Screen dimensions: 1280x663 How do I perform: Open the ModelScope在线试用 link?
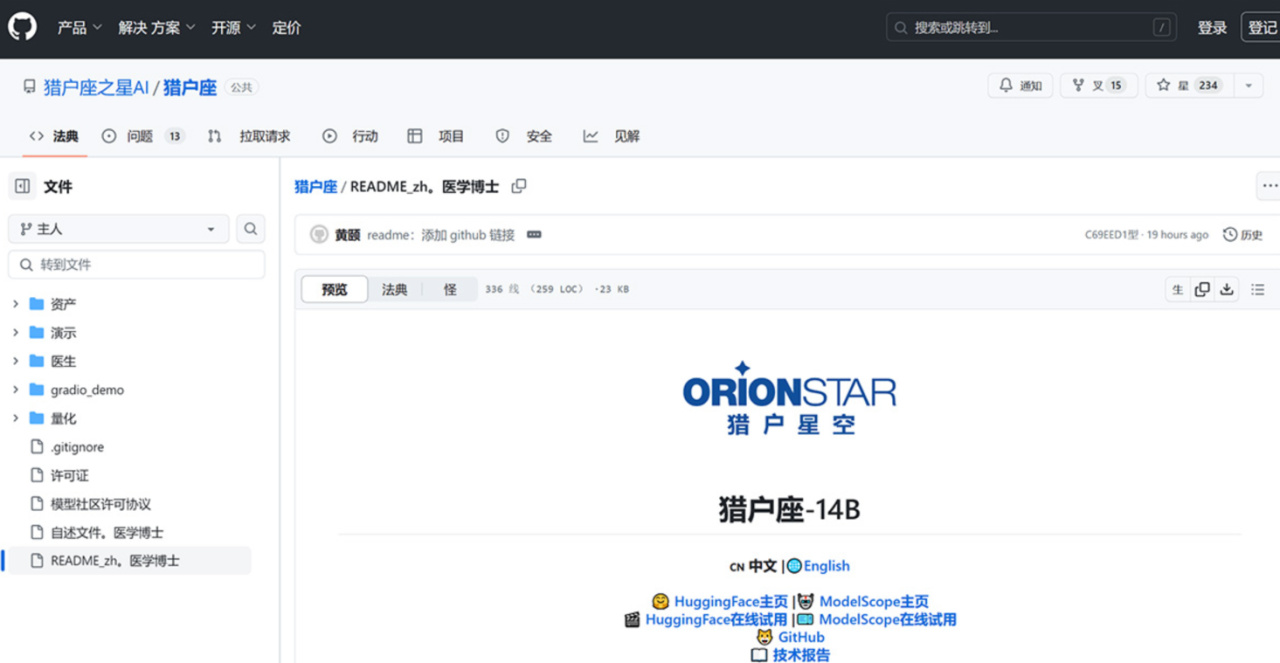(x=888, y=620)
